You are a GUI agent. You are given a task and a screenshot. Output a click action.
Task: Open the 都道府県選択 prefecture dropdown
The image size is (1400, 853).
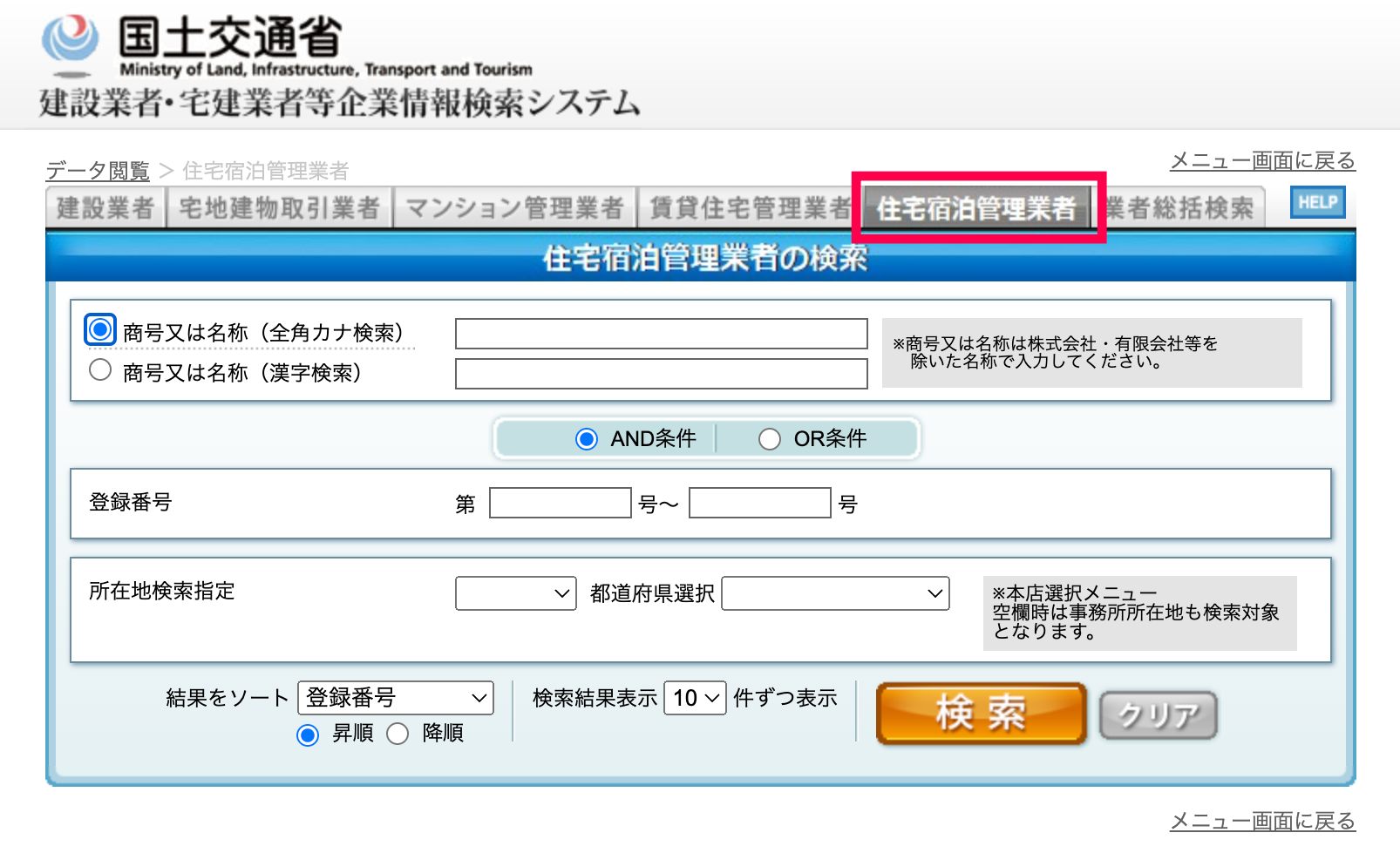(x=835, y=593)
